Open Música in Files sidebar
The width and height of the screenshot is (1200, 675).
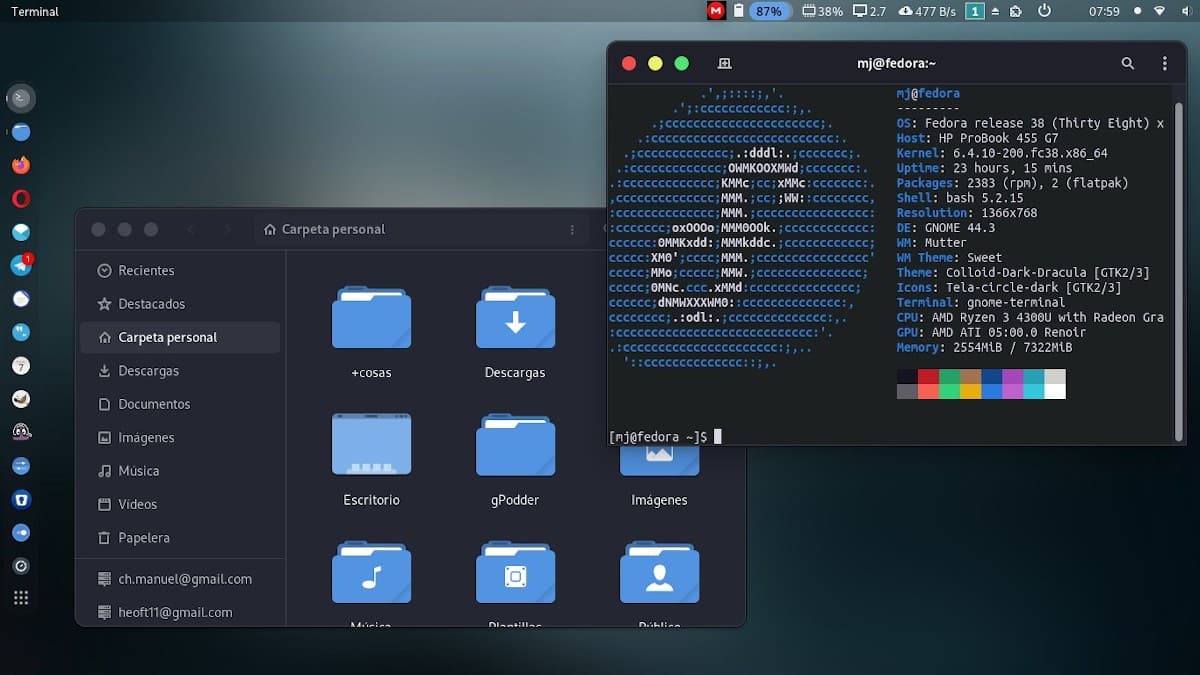180,471
